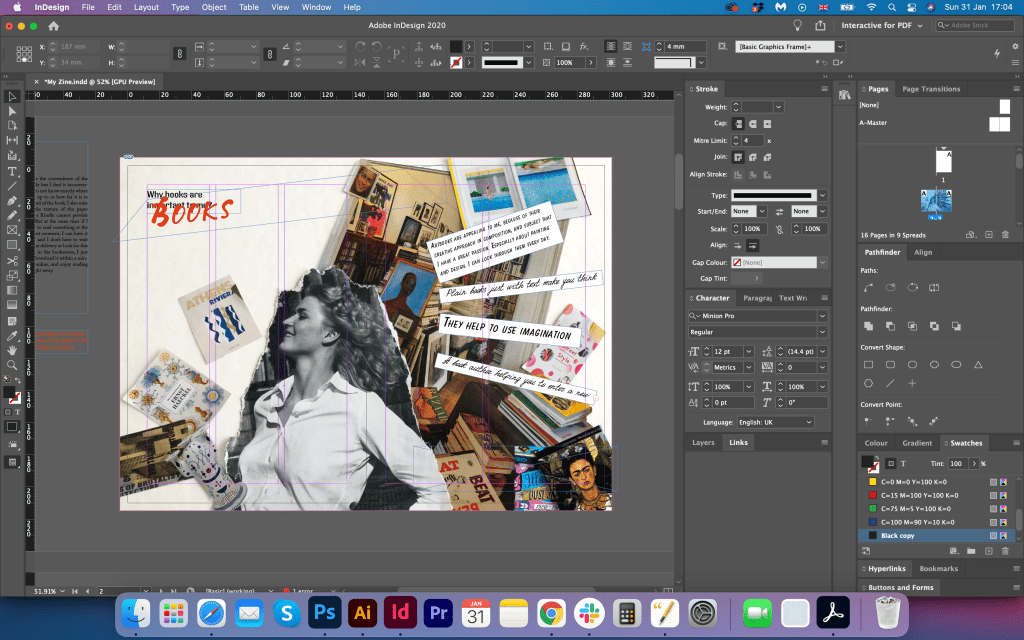The height and width of the screenshot is (640, 1024).
Task: Choose the bevel join stroke option
Action: click(x=768, y=157)
